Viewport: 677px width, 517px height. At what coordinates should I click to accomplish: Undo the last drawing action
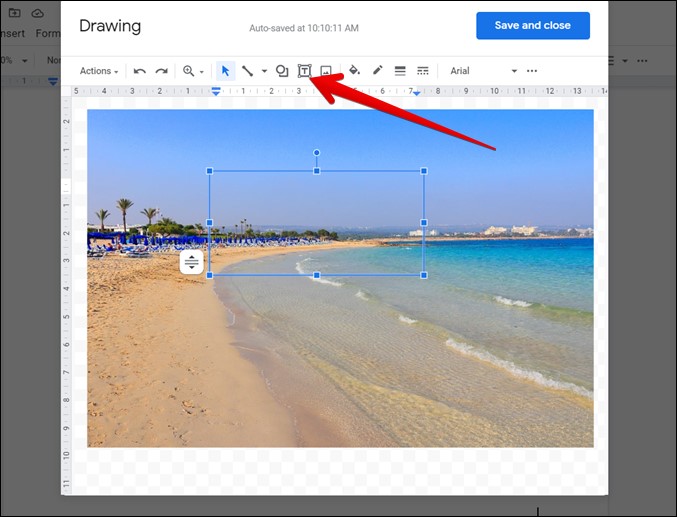[x=139, y=71]
